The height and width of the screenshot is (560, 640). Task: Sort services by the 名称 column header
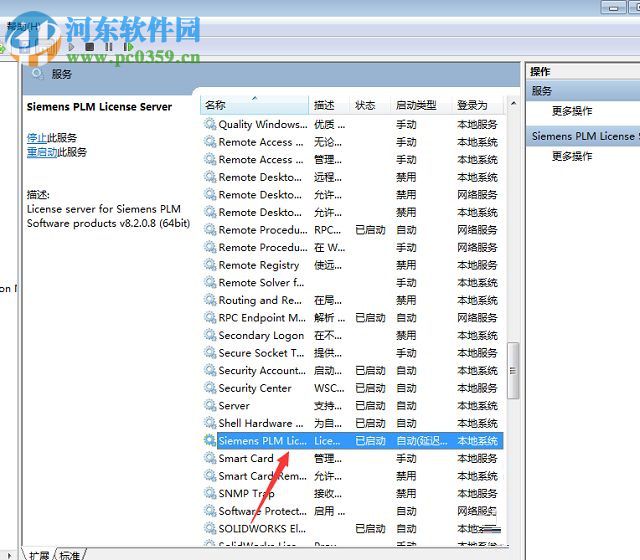[x=254, y=105]
